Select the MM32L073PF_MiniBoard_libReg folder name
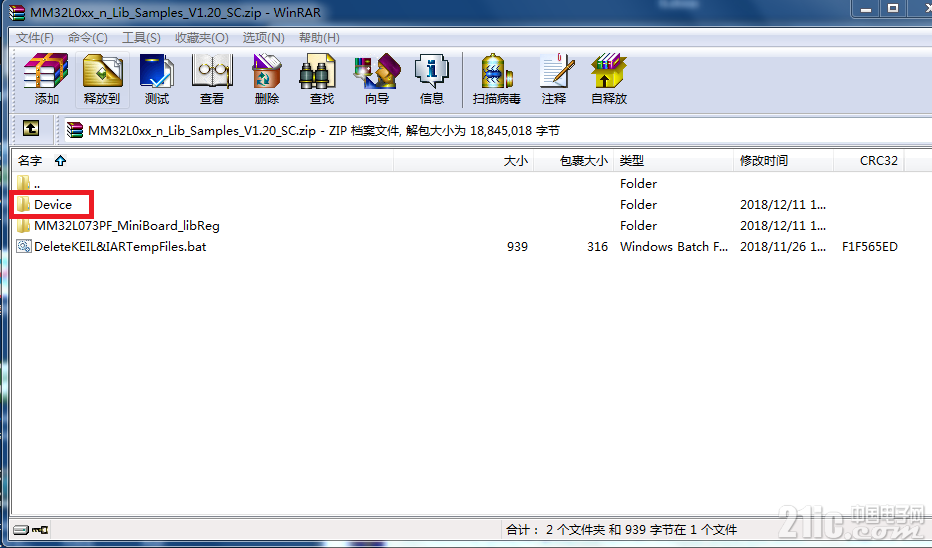This screenshot has width=932, height=548. coord(127,226)
